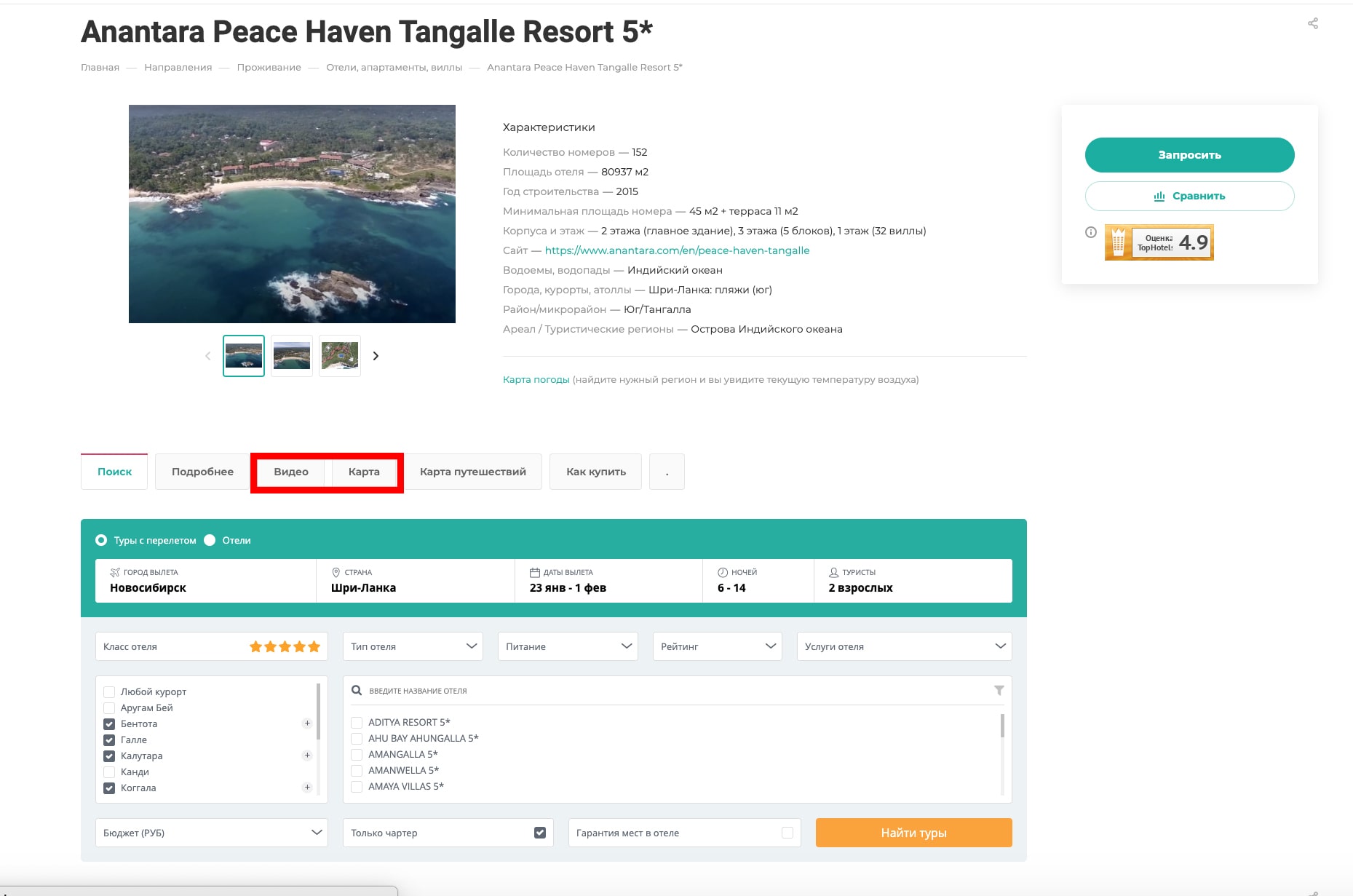Switch to the Подробнее tab
The image size is (1353, 896).
202,472
